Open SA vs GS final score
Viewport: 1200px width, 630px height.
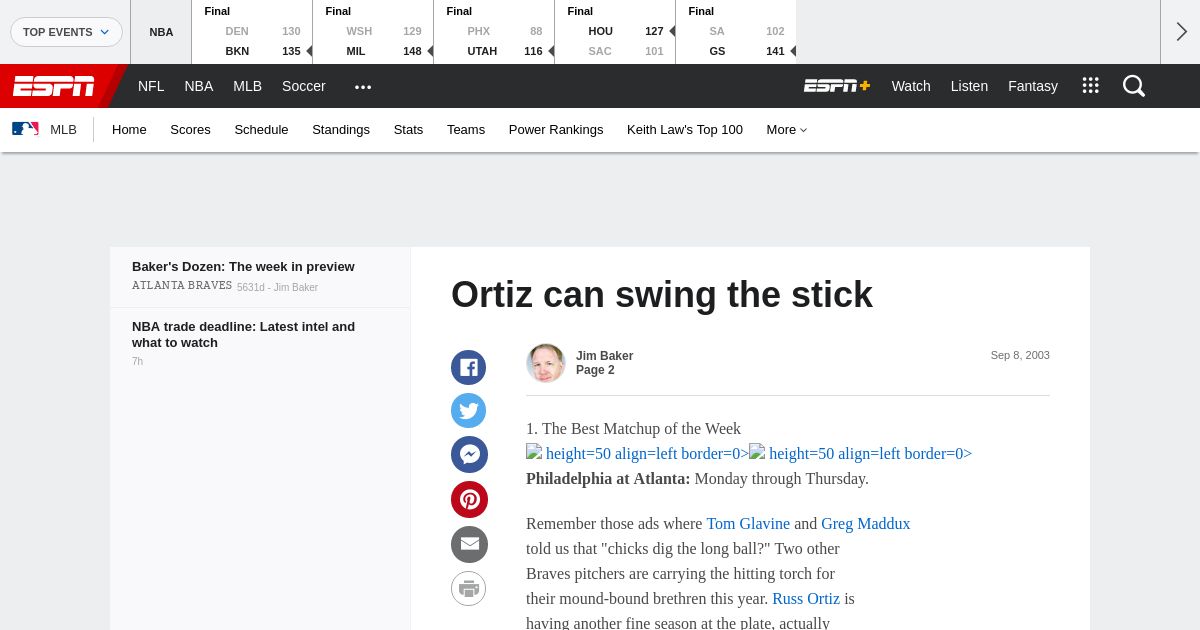736,32
